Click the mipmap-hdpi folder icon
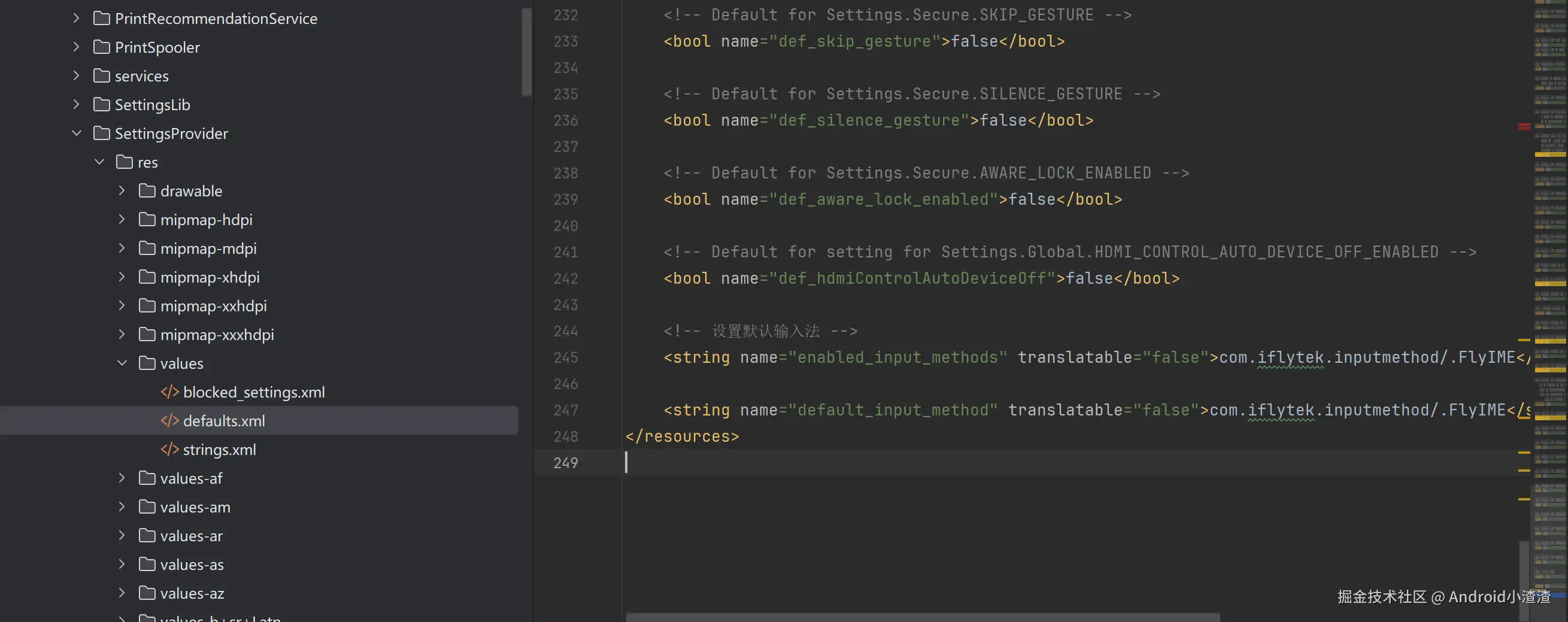Viewport: 1568px width, 622px height. pos(147,219)
